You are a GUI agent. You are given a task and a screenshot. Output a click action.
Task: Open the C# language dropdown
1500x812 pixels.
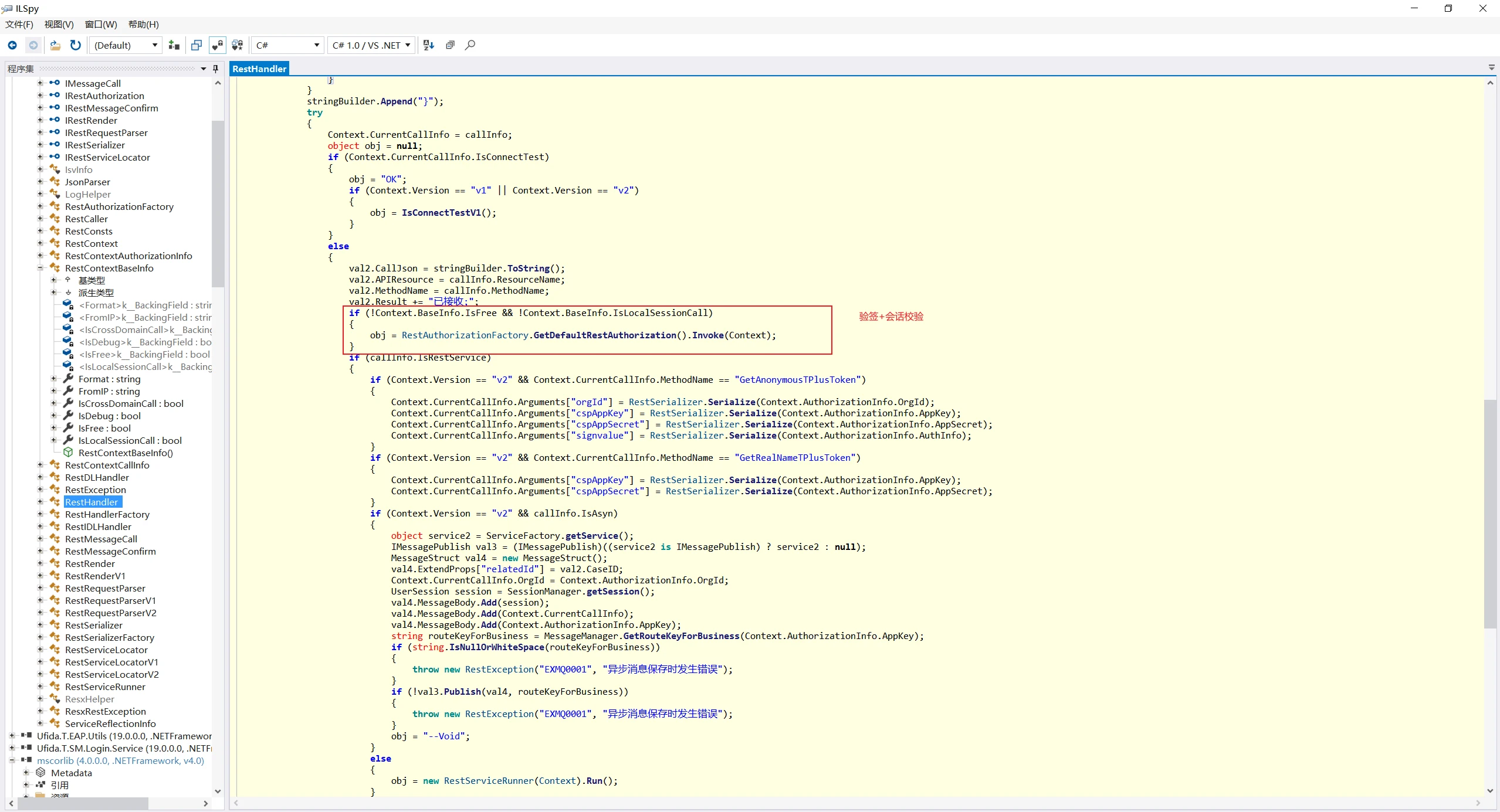(x=287, y=45)
